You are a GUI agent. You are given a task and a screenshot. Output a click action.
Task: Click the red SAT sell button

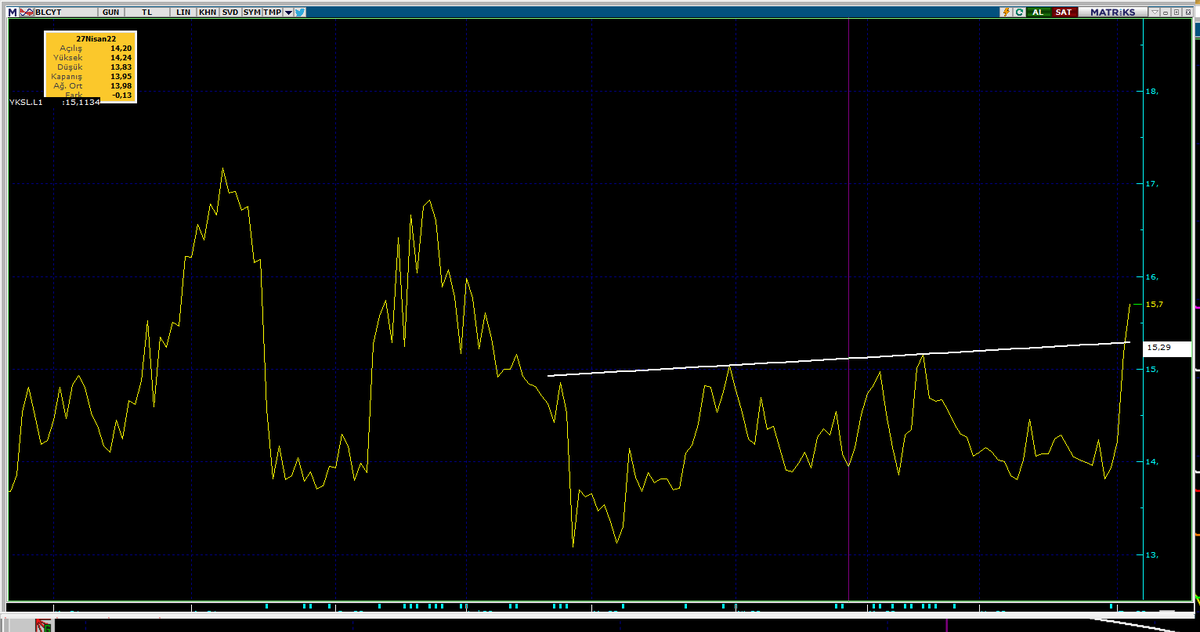click(x=1063, y=12)
